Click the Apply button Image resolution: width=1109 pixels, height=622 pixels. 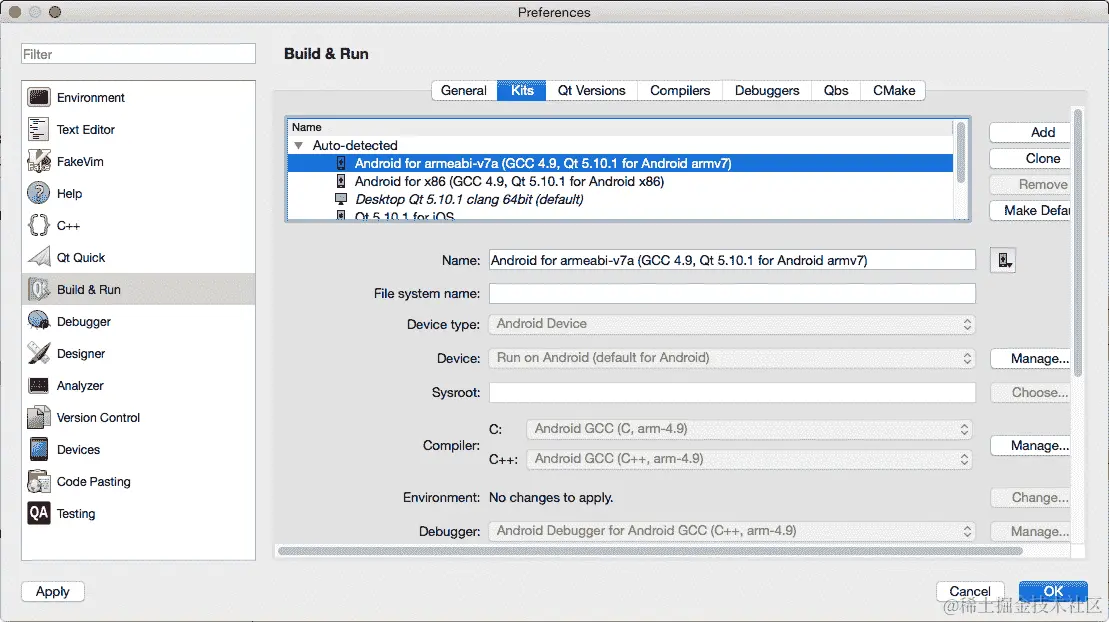click(52, 592)
